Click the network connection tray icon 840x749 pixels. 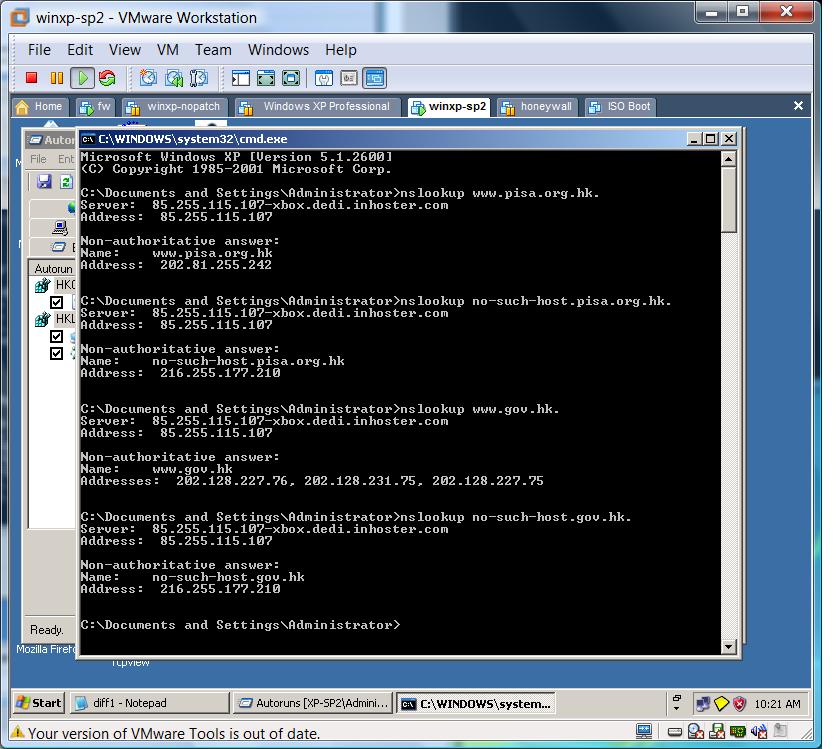(702, 703)
